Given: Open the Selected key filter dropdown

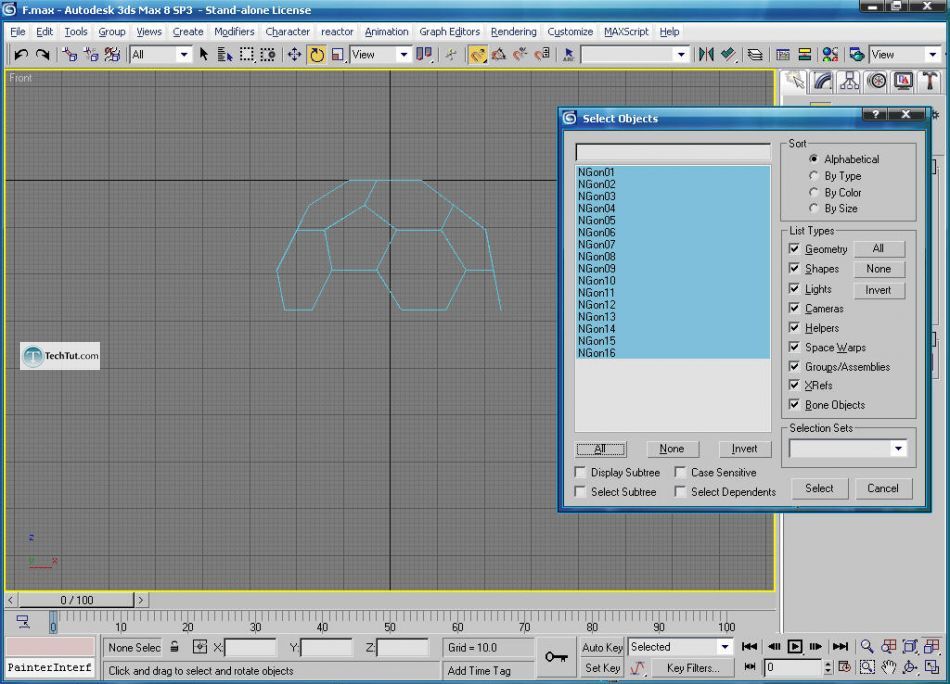Looking at the screenshot, I should [725, 647].
